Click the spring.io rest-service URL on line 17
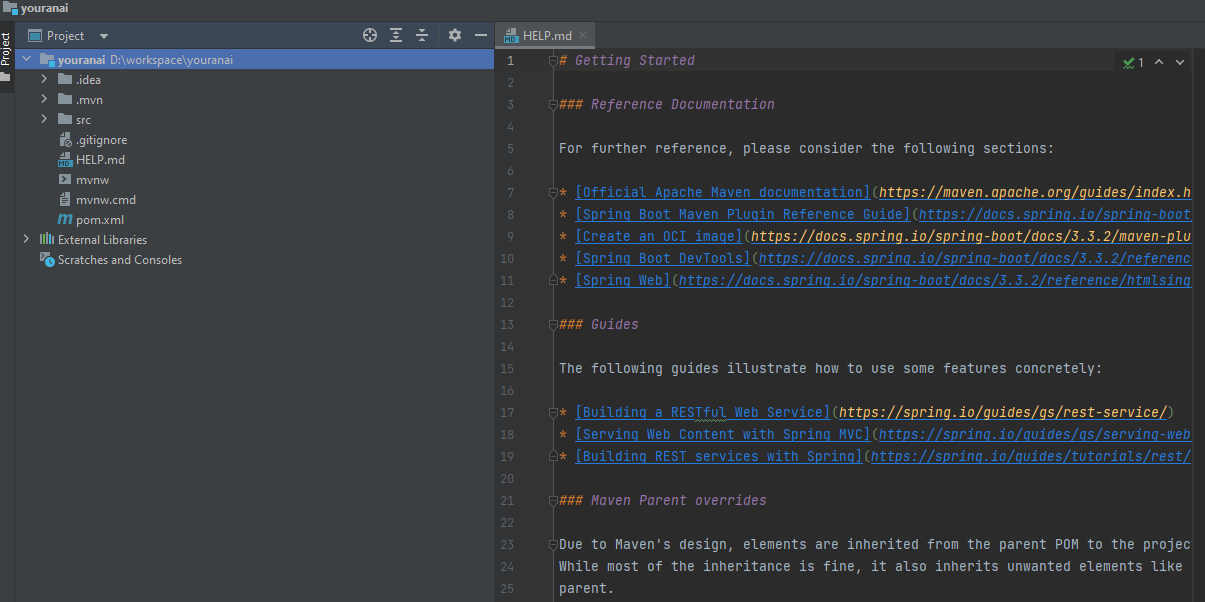The image size is (1205, 602). (1003, 413)
